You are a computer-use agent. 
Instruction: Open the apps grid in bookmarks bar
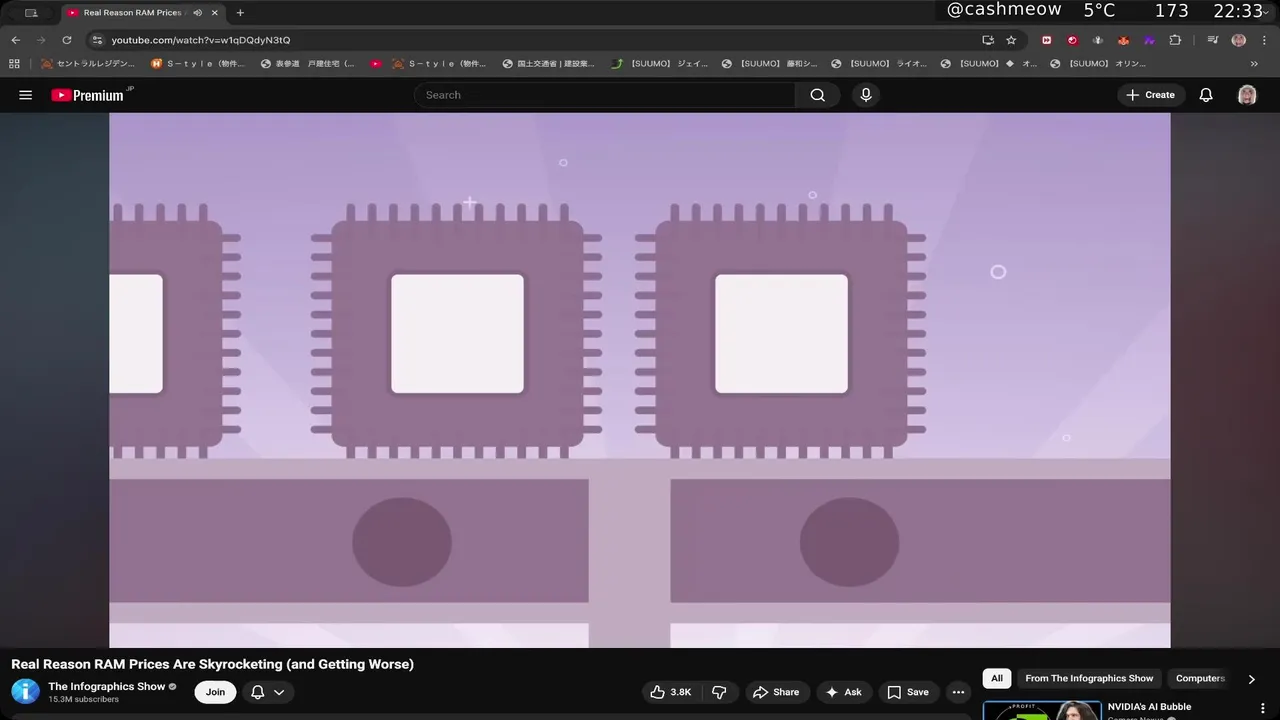click(x=14, y=63)
